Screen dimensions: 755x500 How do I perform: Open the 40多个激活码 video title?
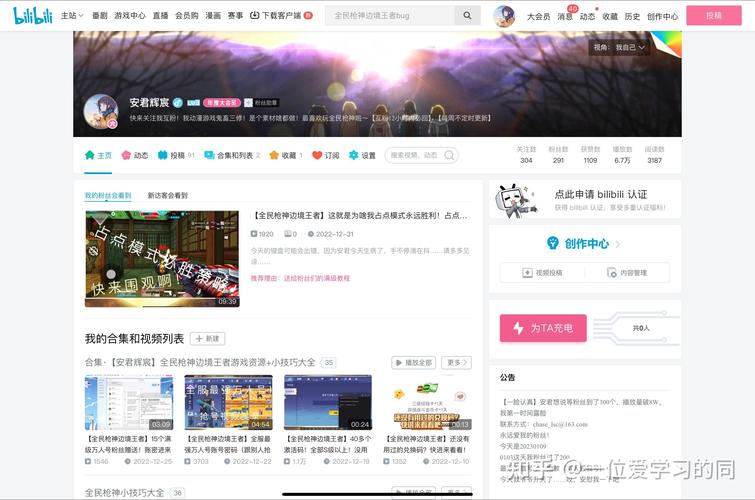pyautogui.click(x=328, y=444)
